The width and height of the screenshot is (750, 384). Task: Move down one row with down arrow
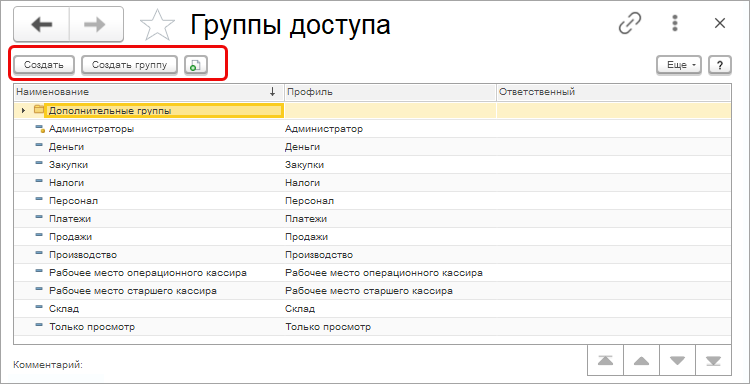tap(677, 360)
